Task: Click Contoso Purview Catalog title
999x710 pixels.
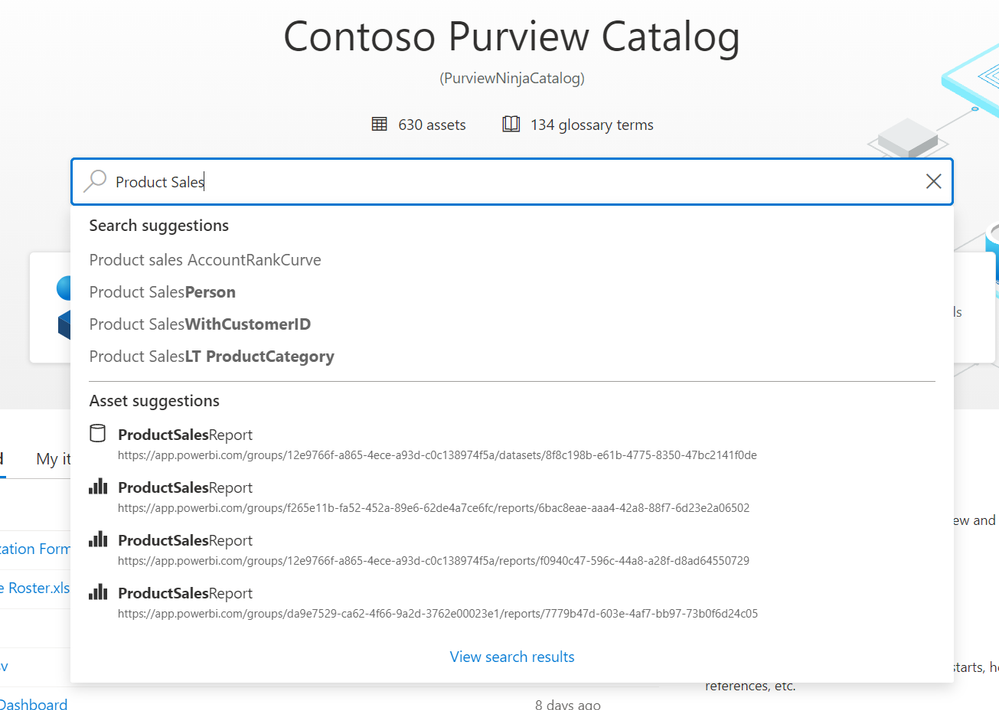Action: (512, 37)
